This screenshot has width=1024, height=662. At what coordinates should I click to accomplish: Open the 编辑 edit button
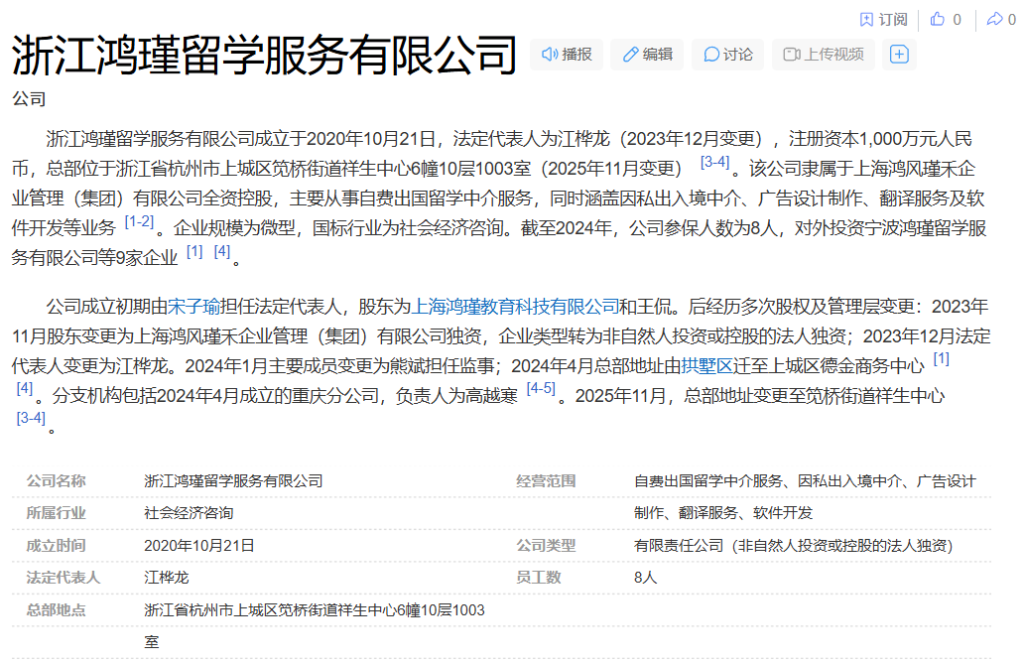[x=647, y=54]
